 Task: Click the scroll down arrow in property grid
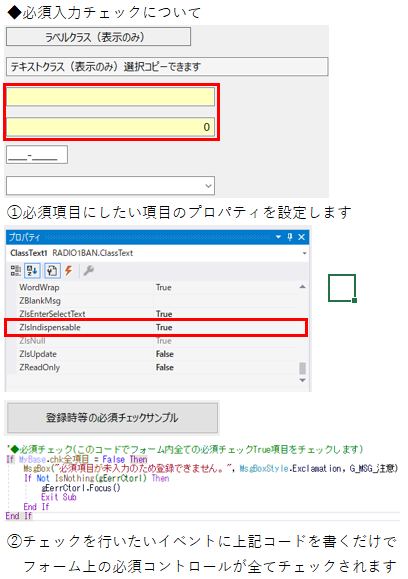pos(302,380)
